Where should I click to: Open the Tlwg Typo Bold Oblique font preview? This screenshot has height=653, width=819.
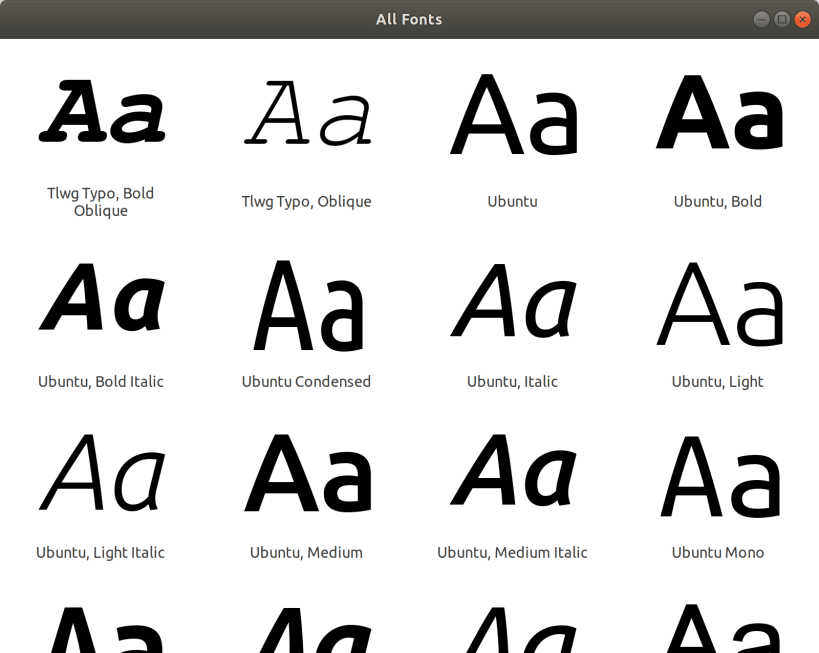point(102,111)
